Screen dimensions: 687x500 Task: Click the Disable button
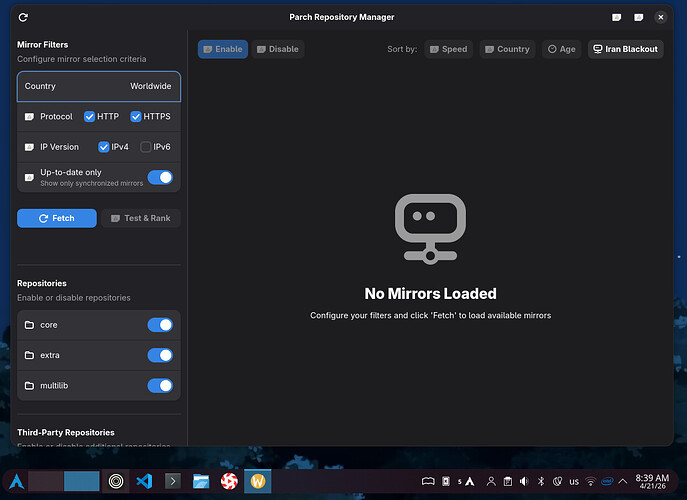point(278,49)
